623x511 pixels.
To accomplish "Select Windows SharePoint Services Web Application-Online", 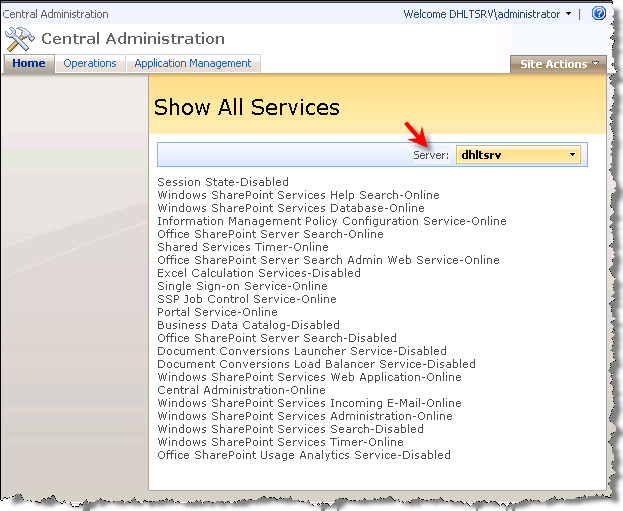I will (x=310, y=377).
